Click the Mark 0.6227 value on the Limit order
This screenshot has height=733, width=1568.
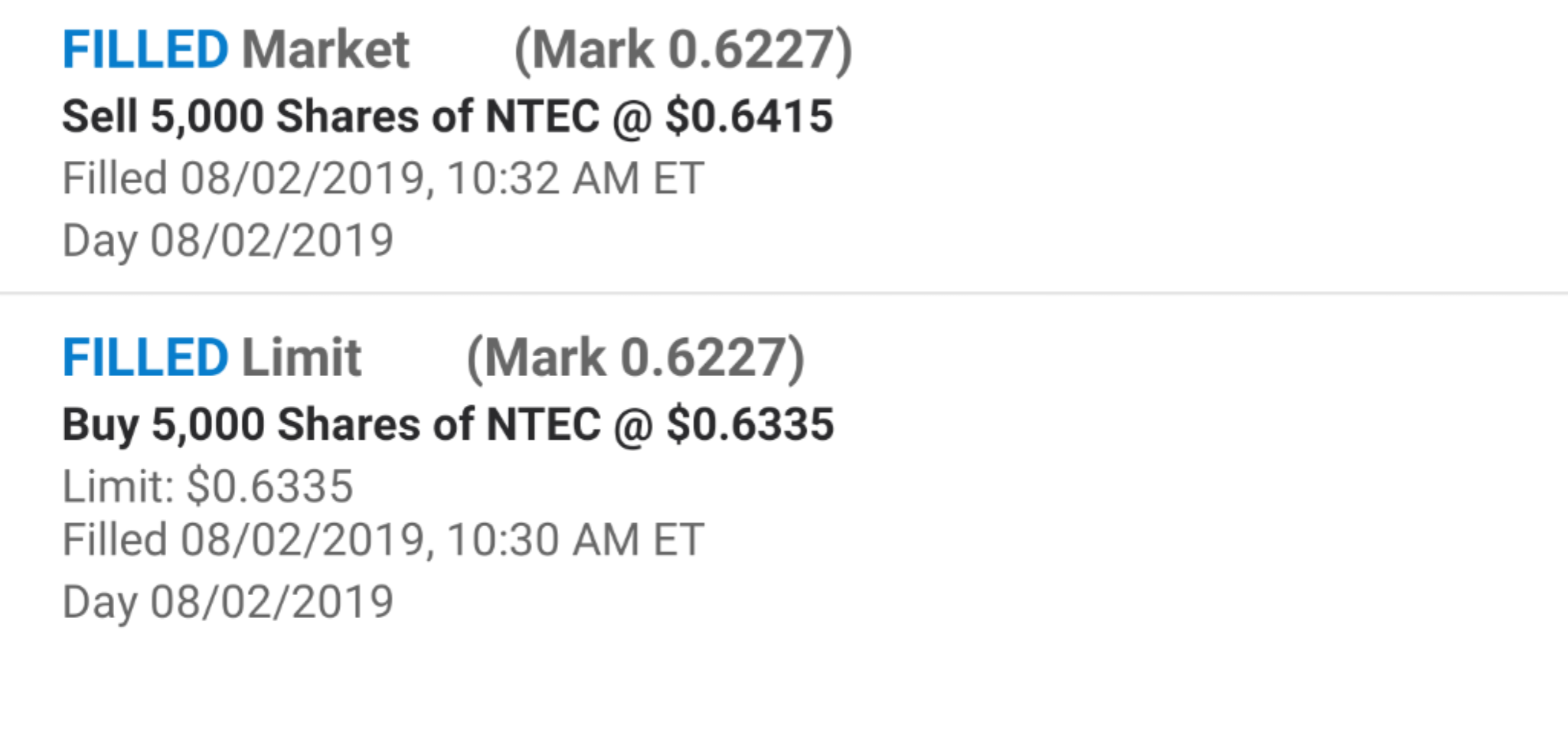click(635, 358)
